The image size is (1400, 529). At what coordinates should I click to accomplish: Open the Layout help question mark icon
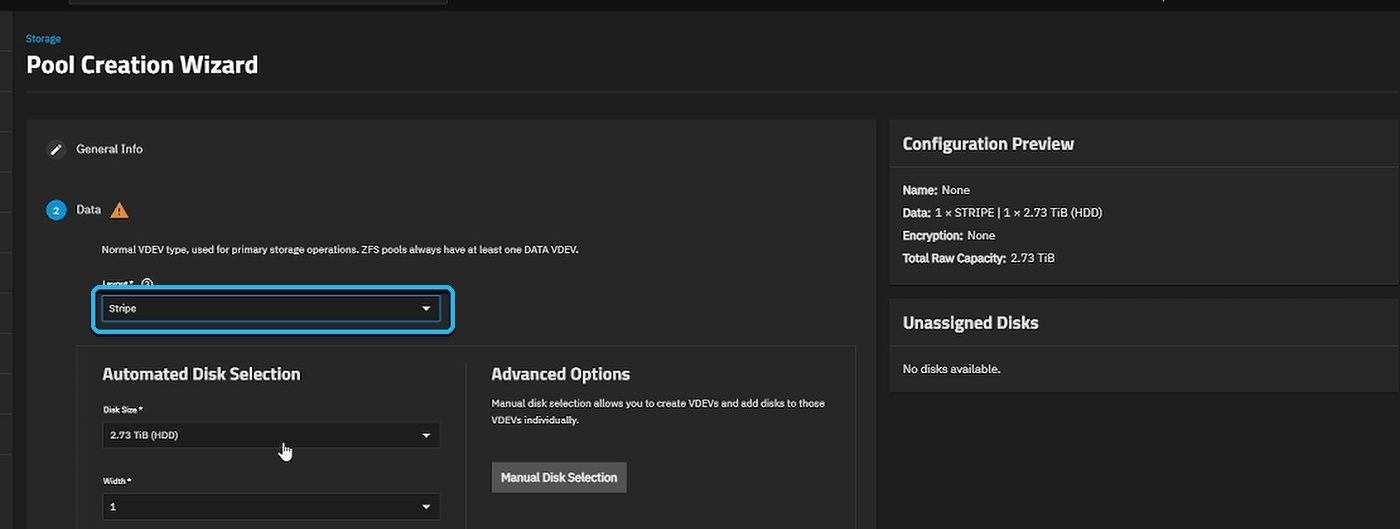click(x=147, y=284)
